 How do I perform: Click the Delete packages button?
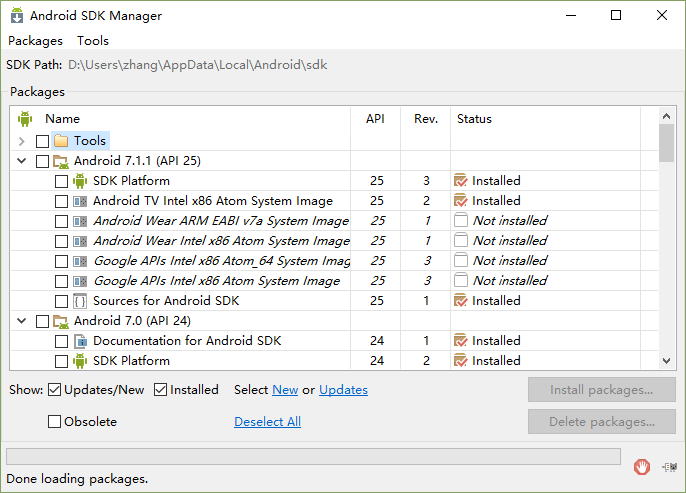(602, 422)
